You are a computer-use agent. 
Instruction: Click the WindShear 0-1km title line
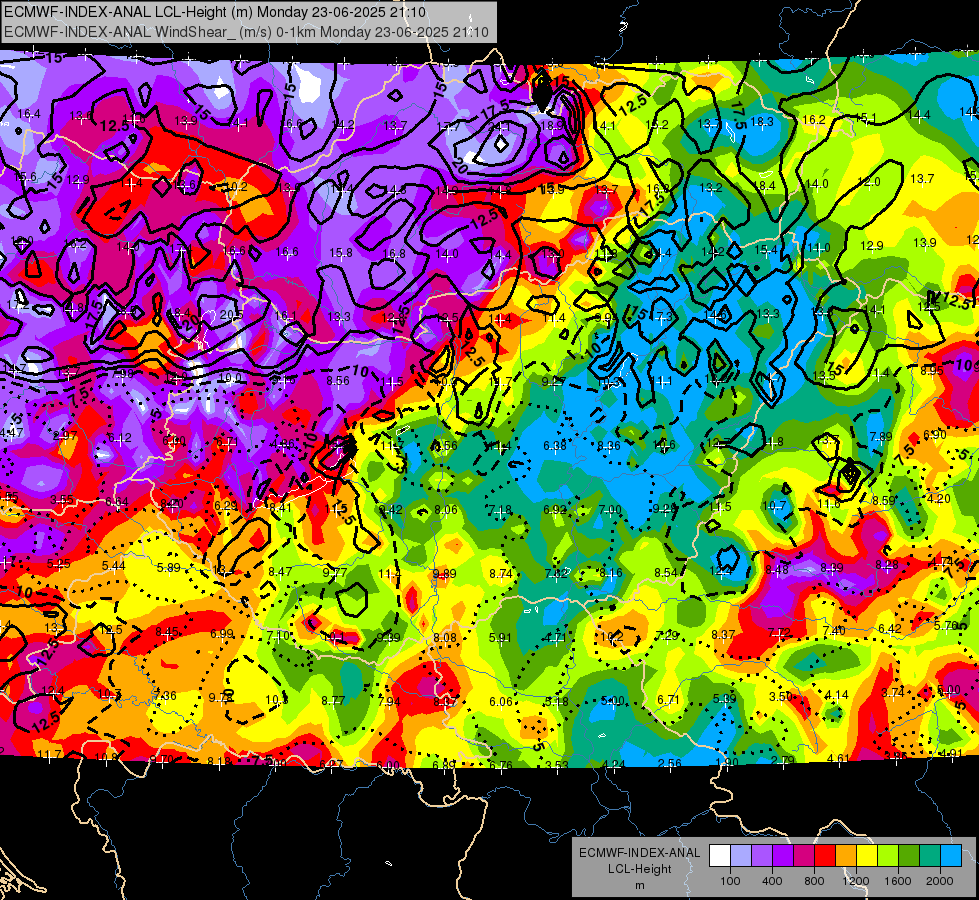[246, 32]
